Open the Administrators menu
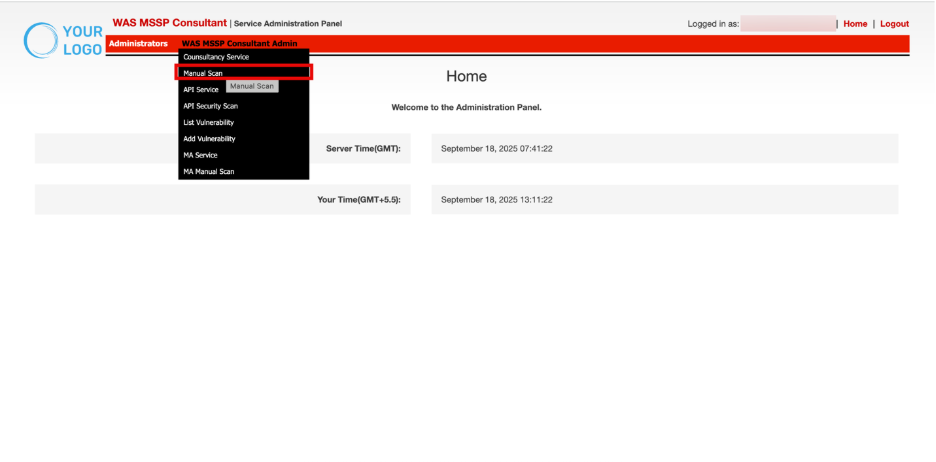Screen dimensions: 936x462 point(138,44)
